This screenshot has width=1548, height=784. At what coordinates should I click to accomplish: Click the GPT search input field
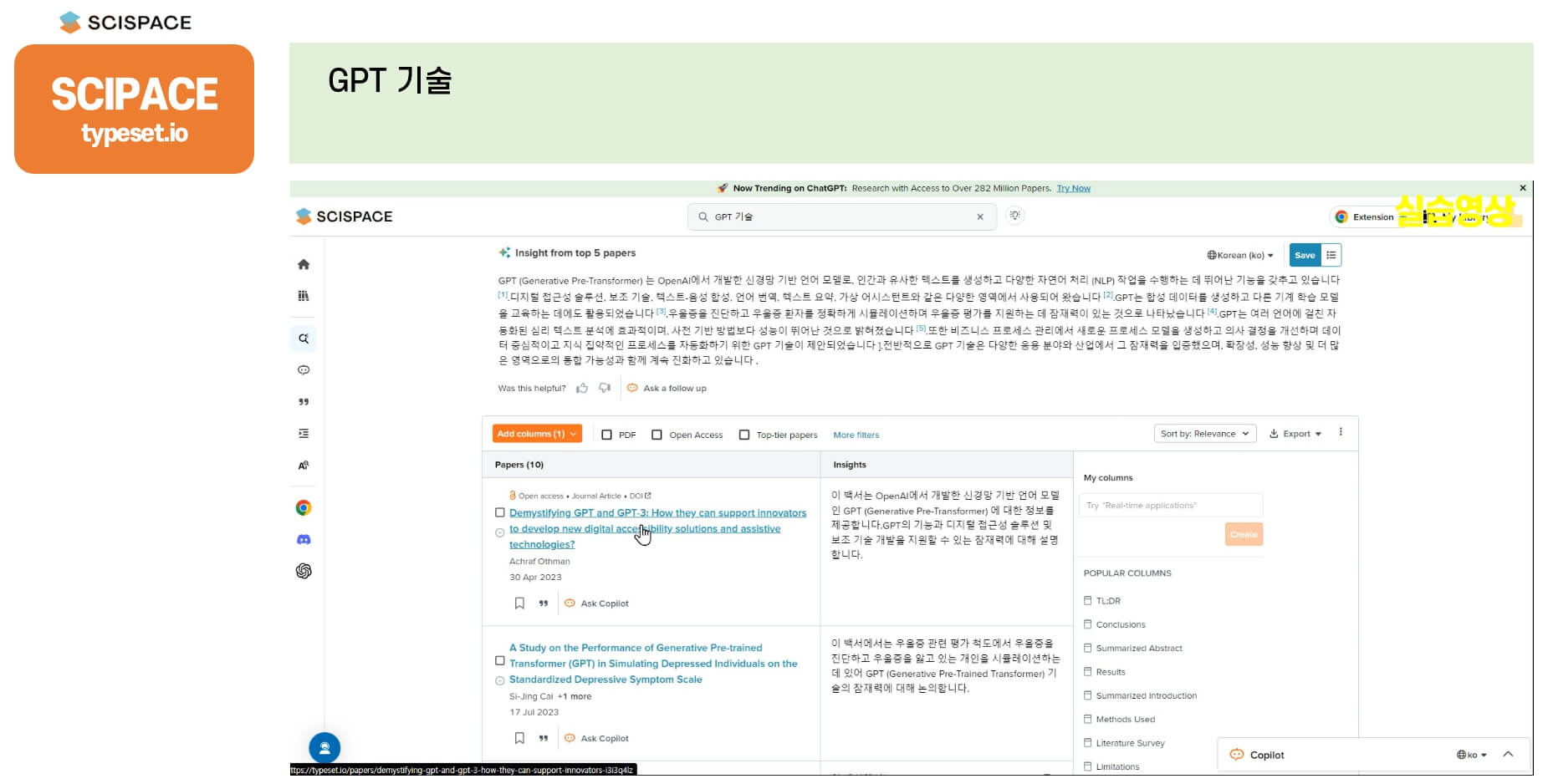[840, 216]
